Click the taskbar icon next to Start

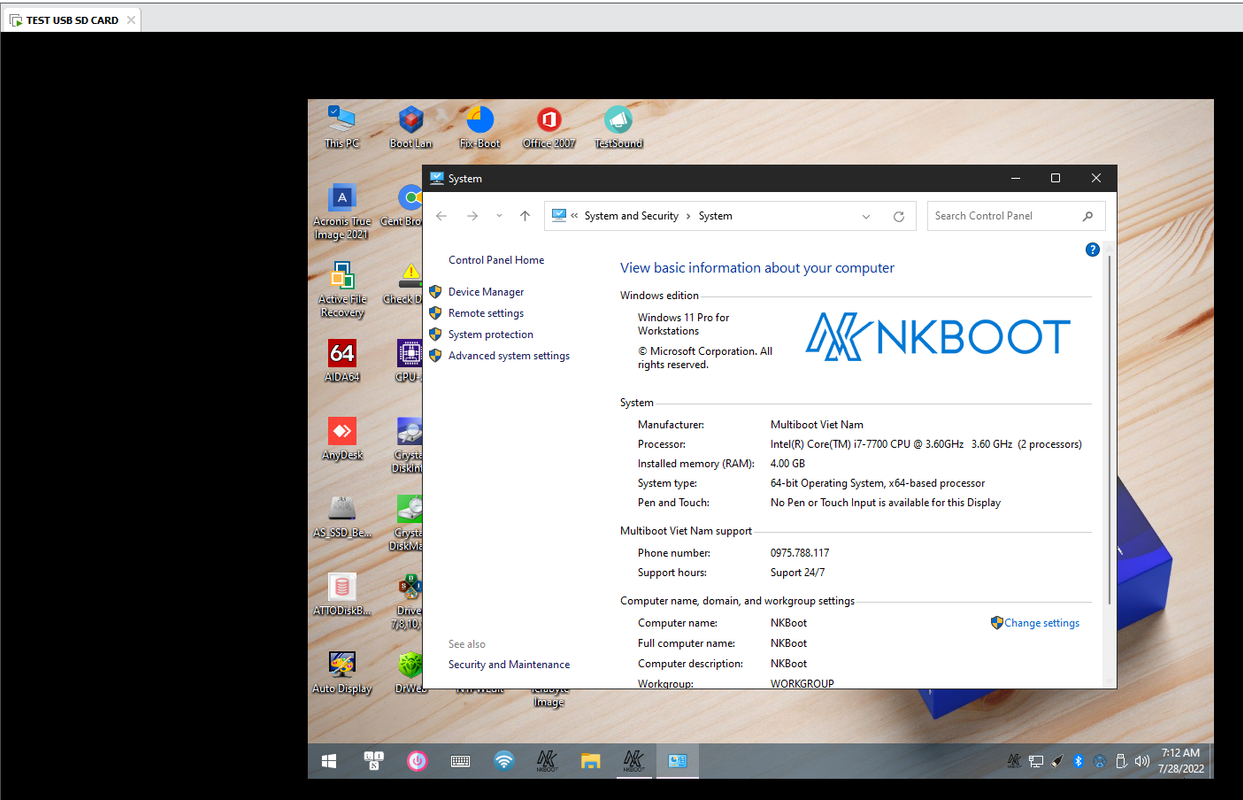[x=373, y=761]
